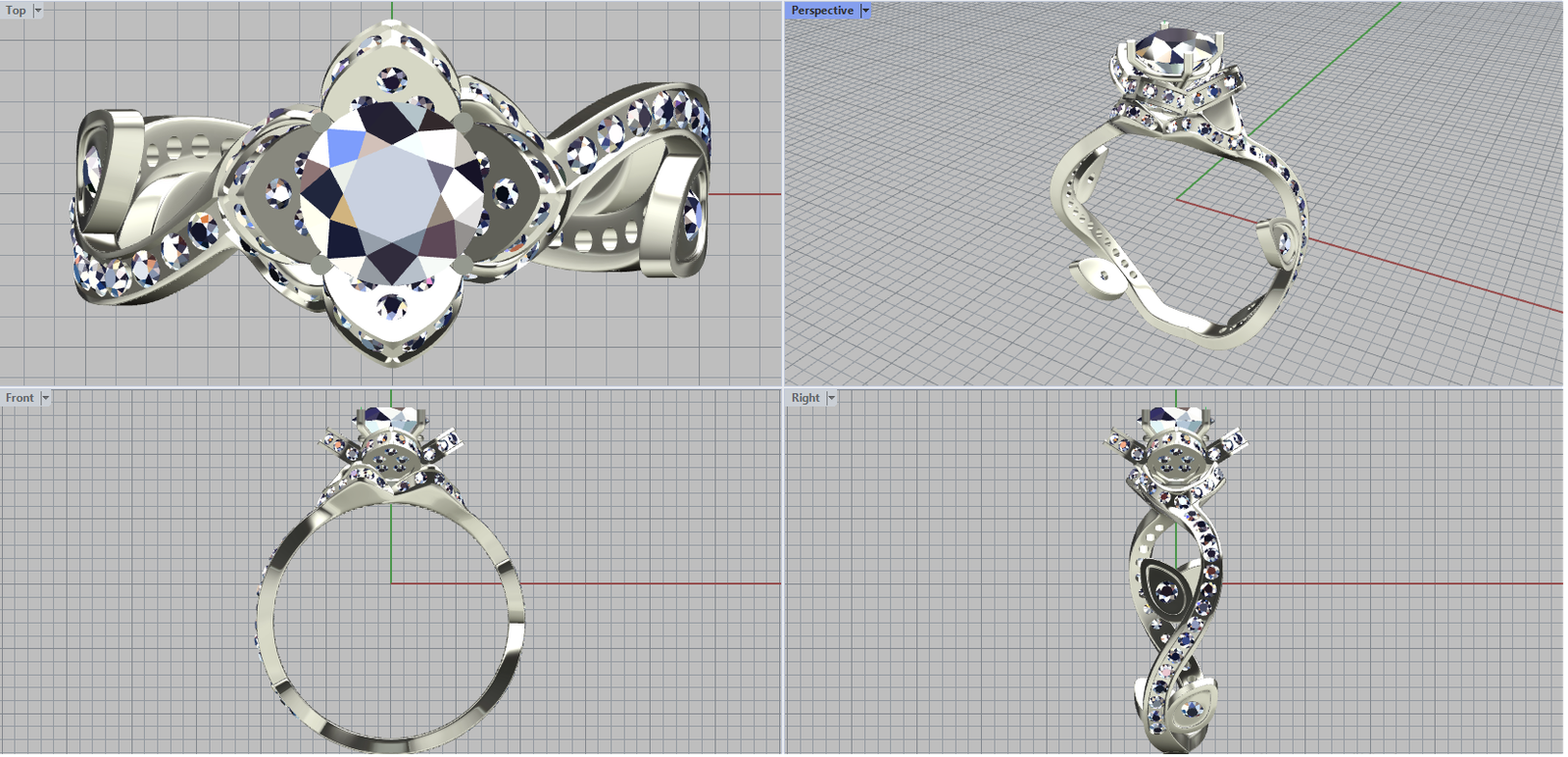Pick the small stone on the upper petal in Top view
The width and height of the screenshot is (1568, 757).
click(394, 76)
